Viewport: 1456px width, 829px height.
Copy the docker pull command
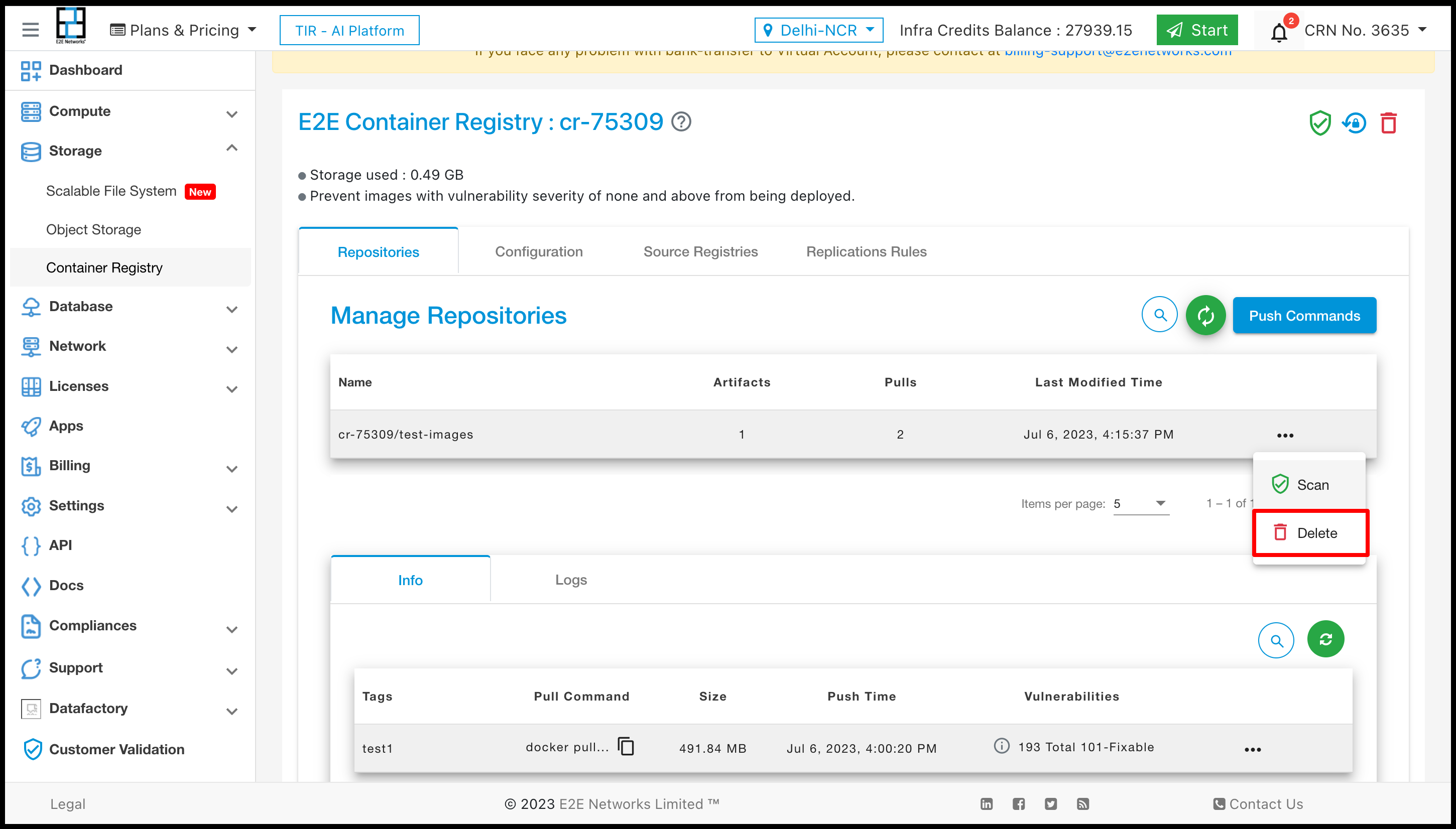click(626, 746)
